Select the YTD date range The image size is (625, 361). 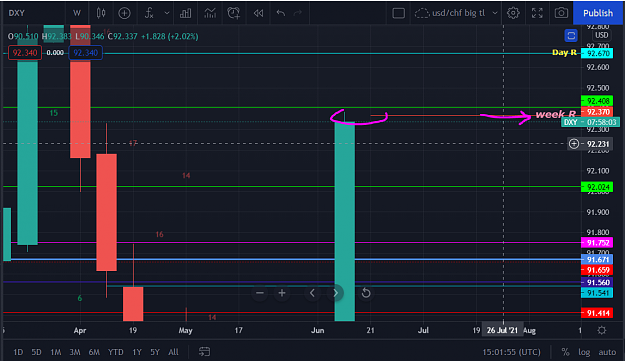(116, 352)
